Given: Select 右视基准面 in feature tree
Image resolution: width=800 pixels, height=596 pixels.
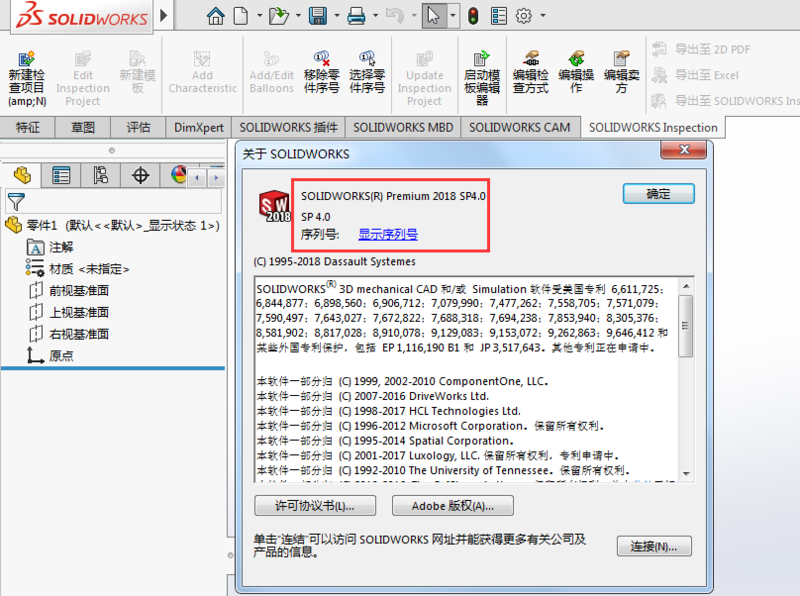Looking at the screenshot, I should tap(68, 334).
